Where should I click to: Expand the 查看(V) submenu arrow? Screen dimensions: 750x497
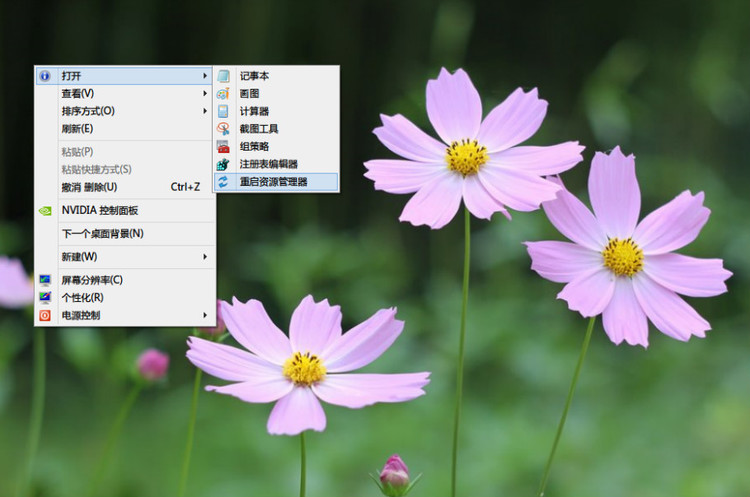coord(205,93)
